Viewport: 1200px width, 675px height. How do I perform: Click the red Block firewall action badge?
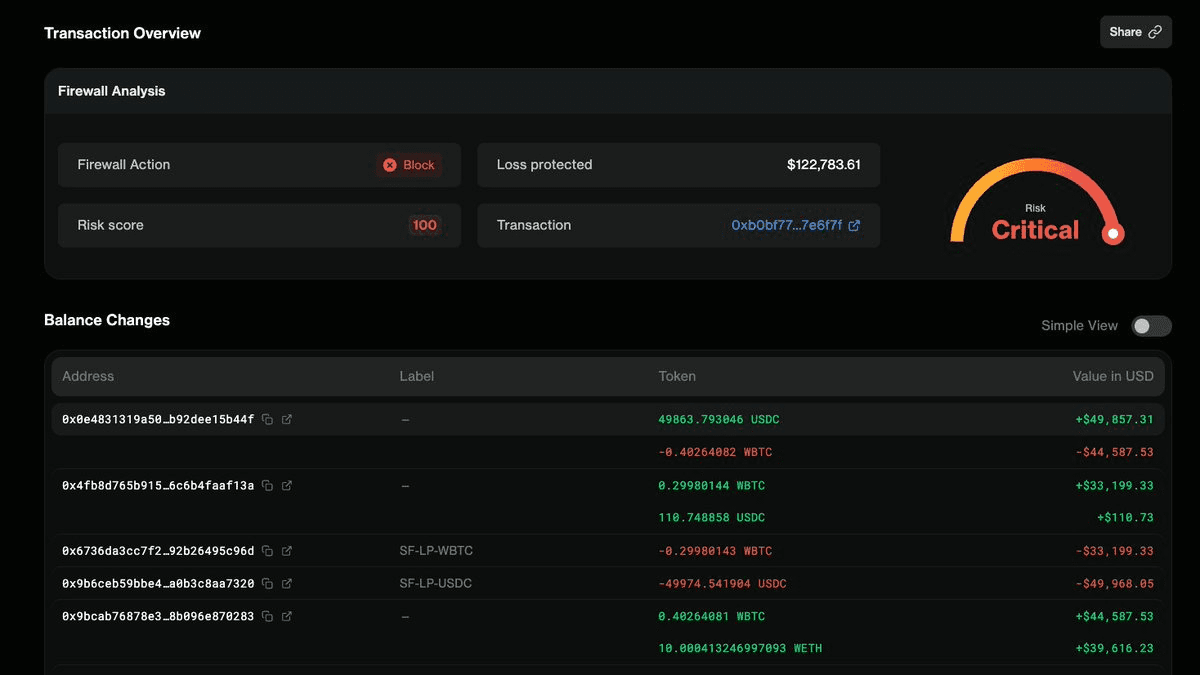tap(409, 165)
